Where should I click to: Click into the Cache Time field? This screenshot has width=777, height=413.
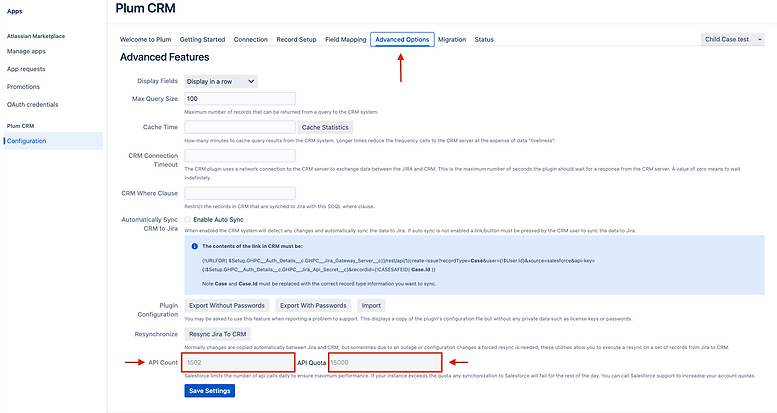click(240, 127)
